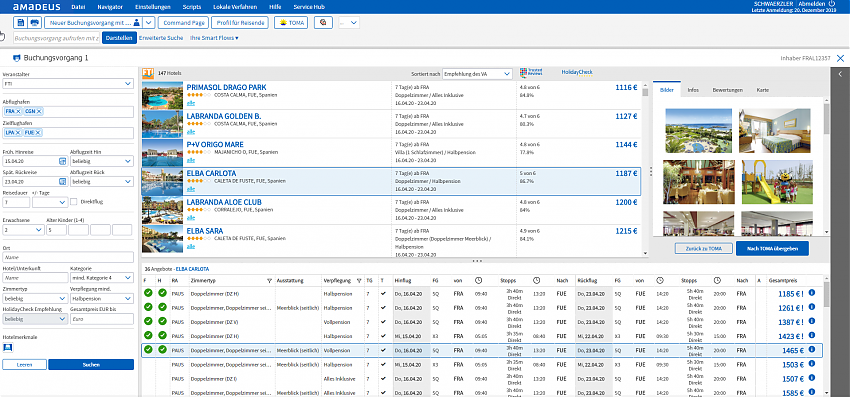Viewport: 850px width, 397px height.
Task: Expand the Neuer Buchungsvorgang arrow dropdown
Action: tap(150, 23)
